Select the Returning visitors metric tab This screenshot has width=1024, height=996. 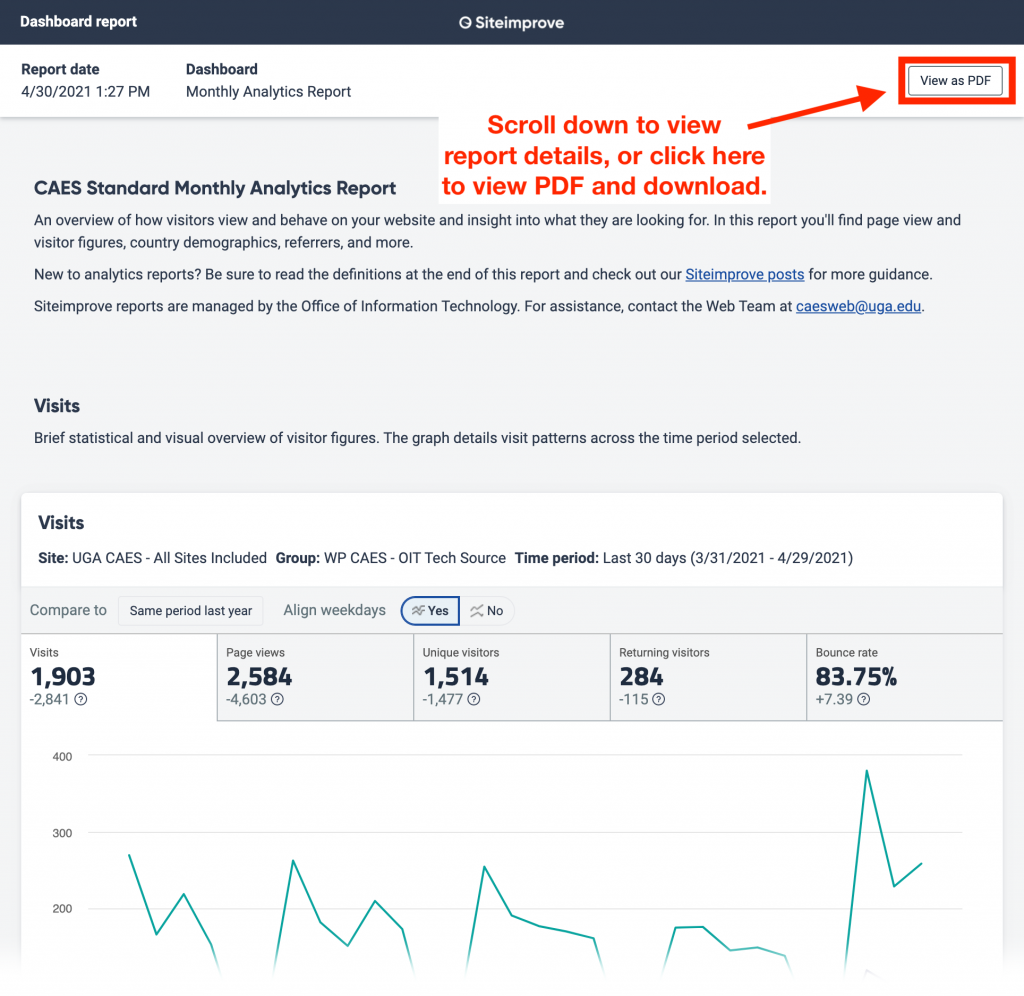click(x=709, y=677)
